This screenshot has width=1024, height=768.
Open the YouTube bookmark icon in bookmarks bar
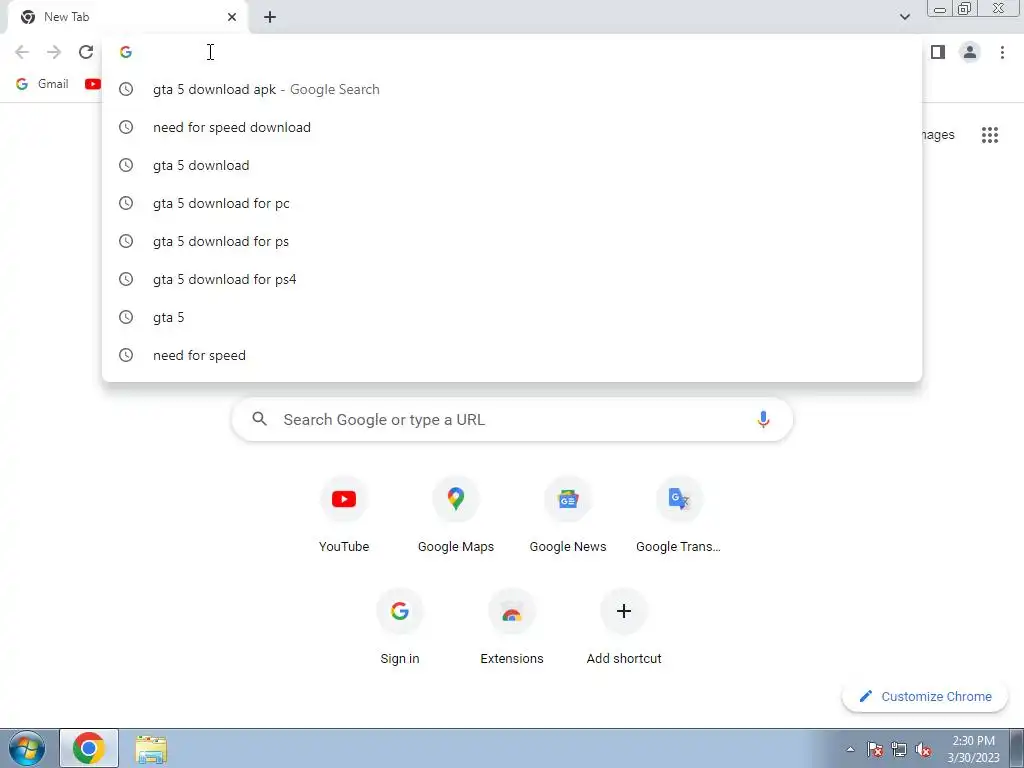(93, 84)
